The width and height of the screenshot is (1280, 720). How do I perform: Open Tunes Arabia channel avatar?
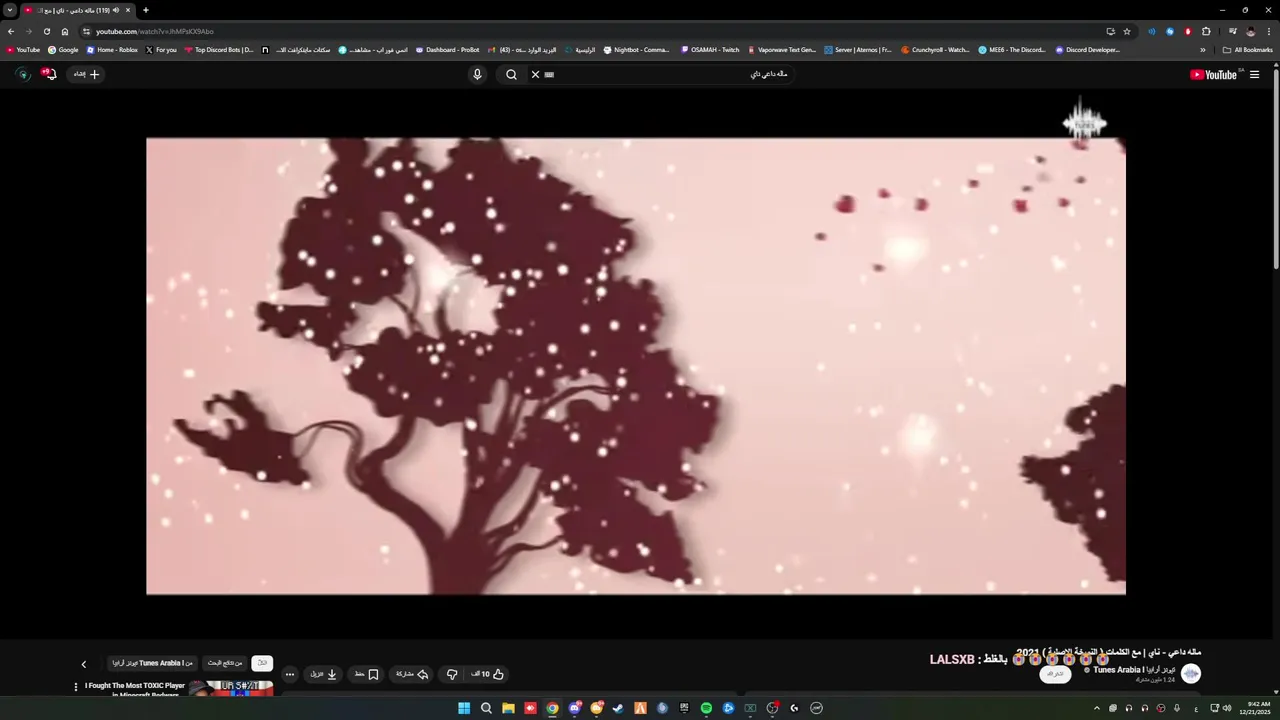point(1190,674)
